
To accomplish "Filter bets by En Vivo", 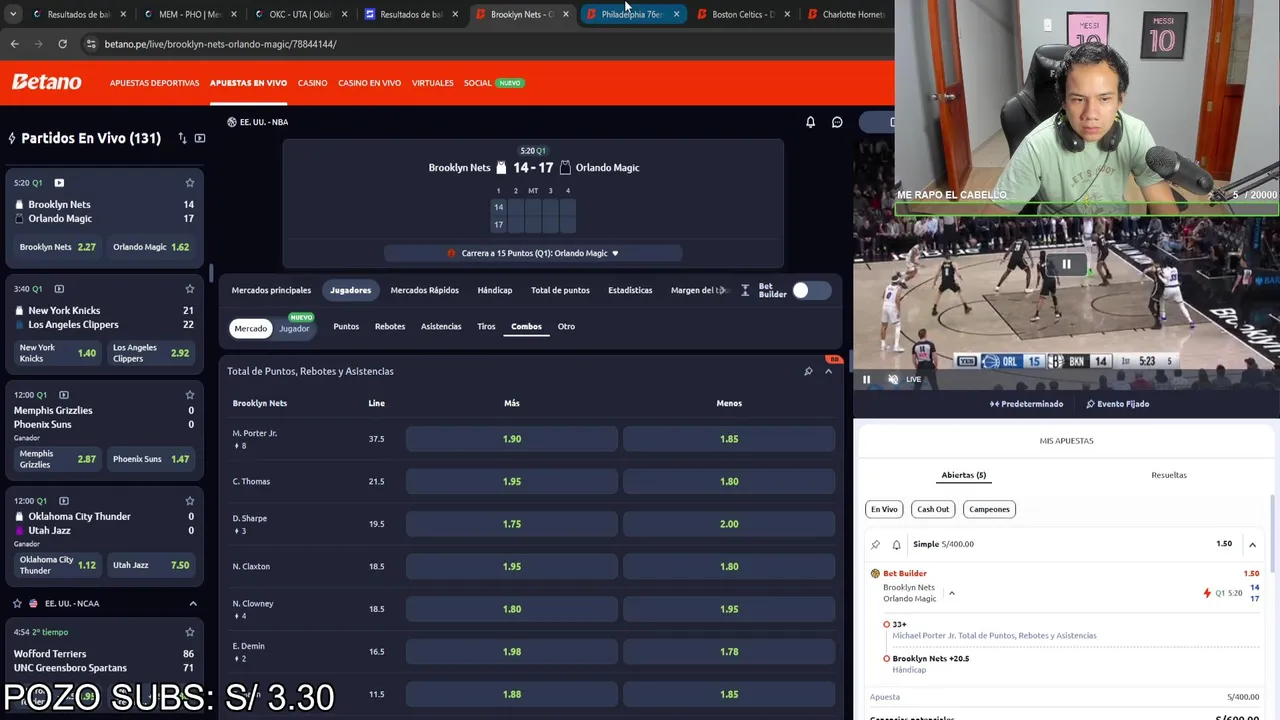I will tap(884, 509).
